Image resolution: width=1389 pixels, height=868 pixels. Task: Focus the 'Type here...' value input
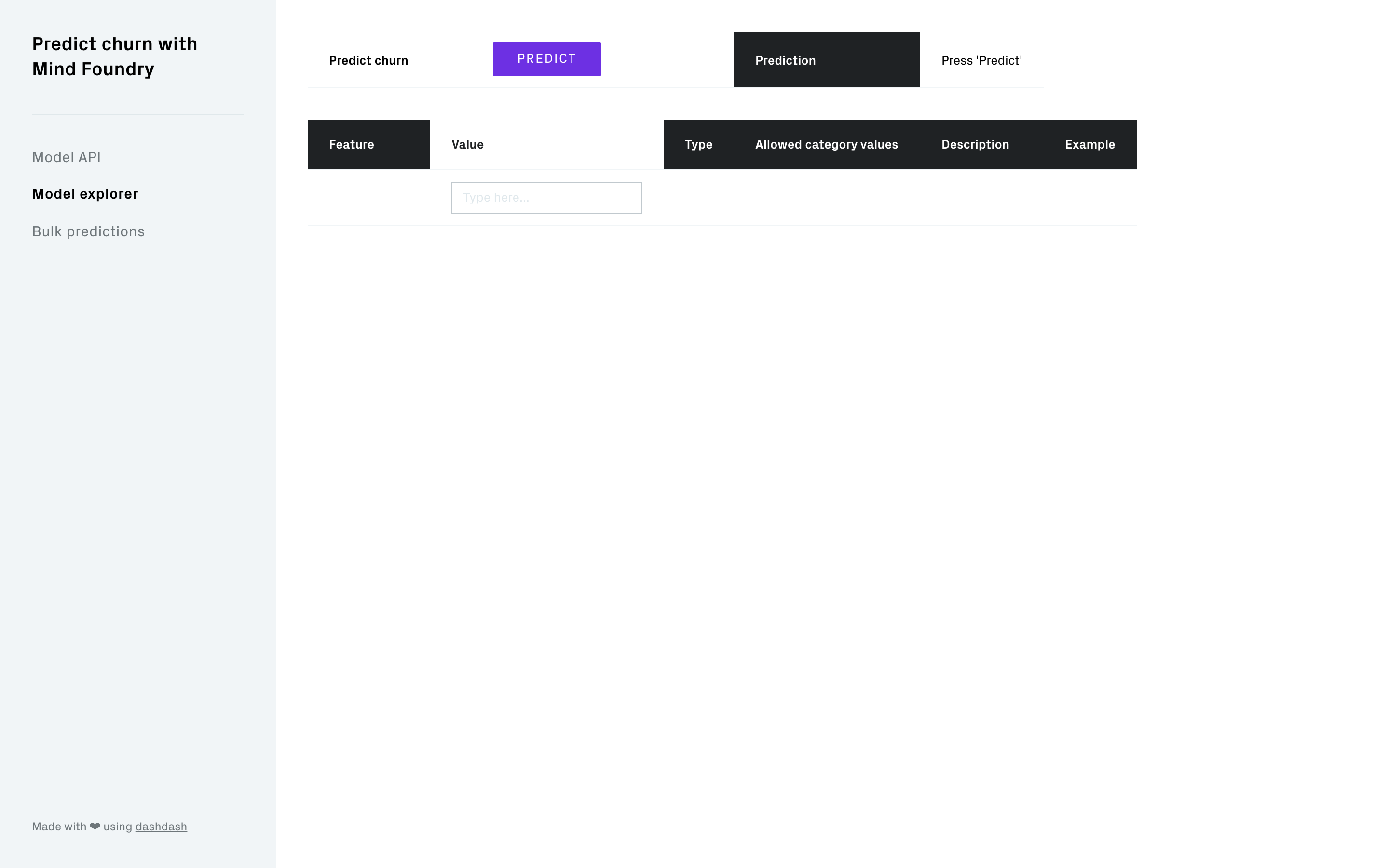[546, 198]
